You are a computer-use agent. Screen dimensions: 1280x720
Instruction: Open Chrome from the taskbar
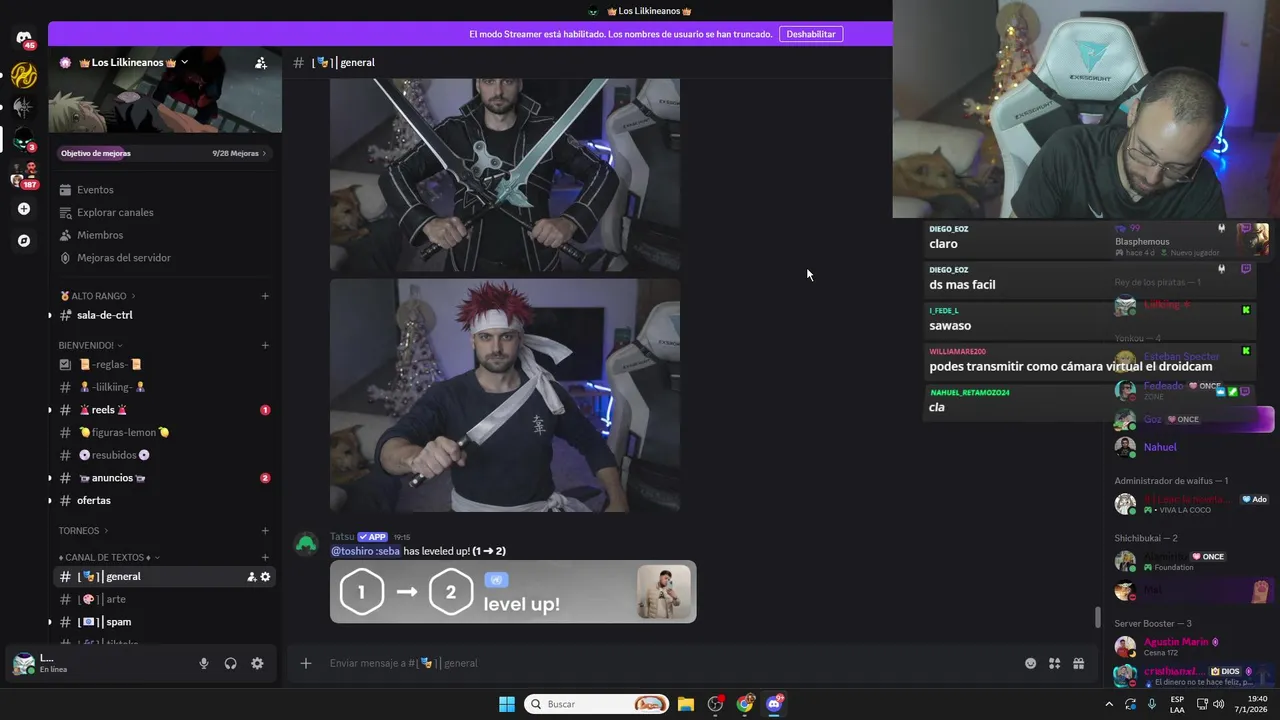coord(745,704)
